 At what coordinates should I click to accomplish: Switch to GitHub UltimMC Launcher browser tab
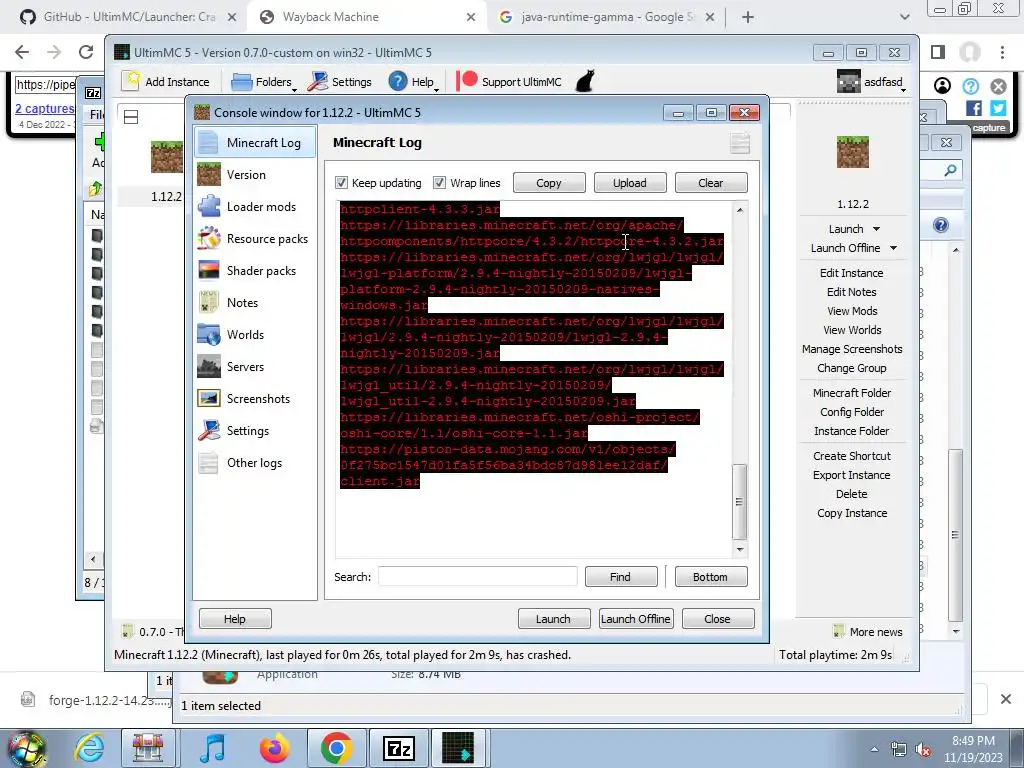(x=128, y=17)
